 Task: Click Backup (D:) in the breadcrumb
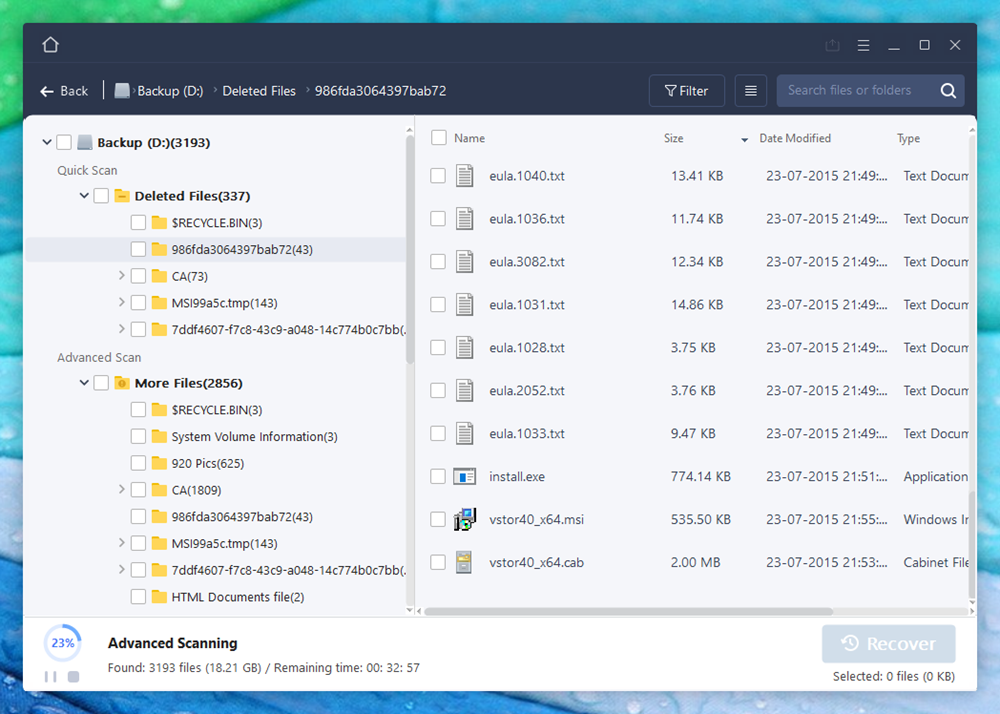click(169, 91)
